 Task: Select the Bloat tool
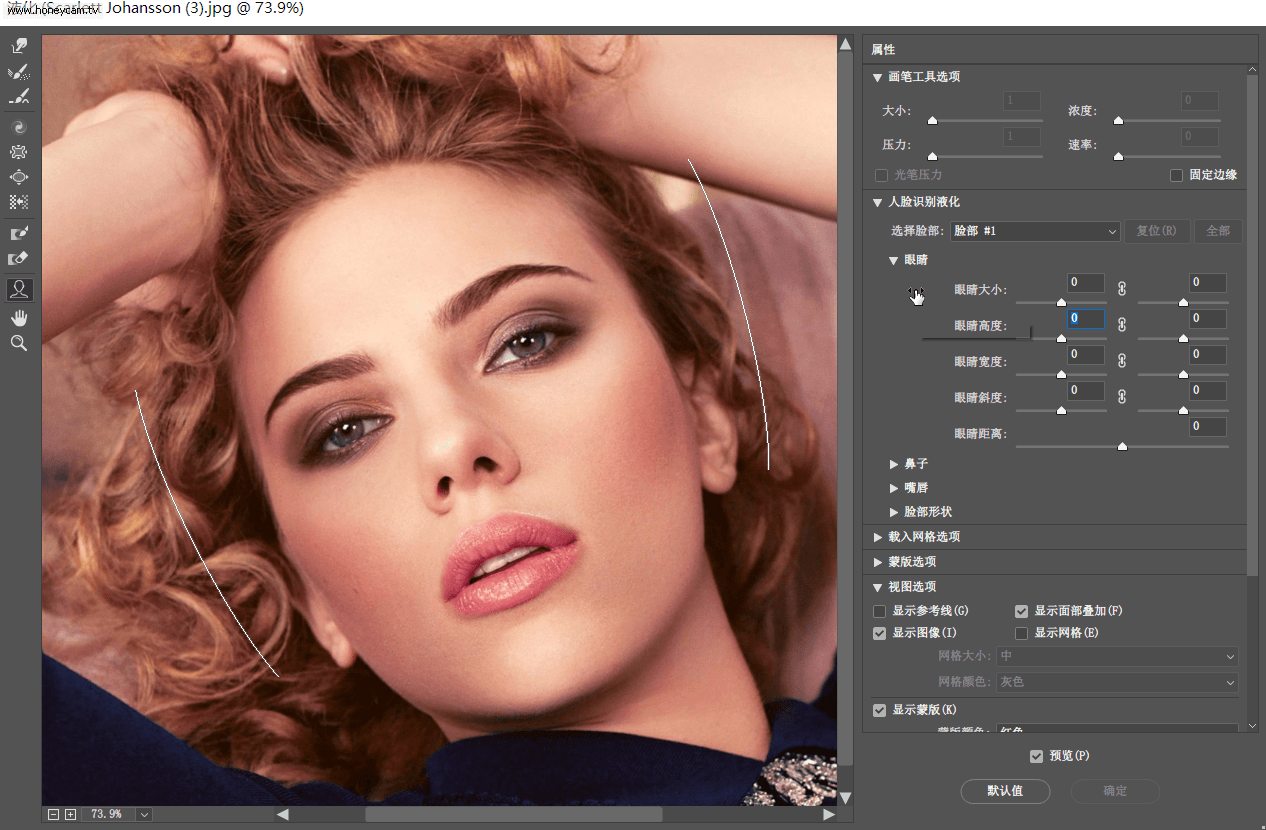[19, 177]
